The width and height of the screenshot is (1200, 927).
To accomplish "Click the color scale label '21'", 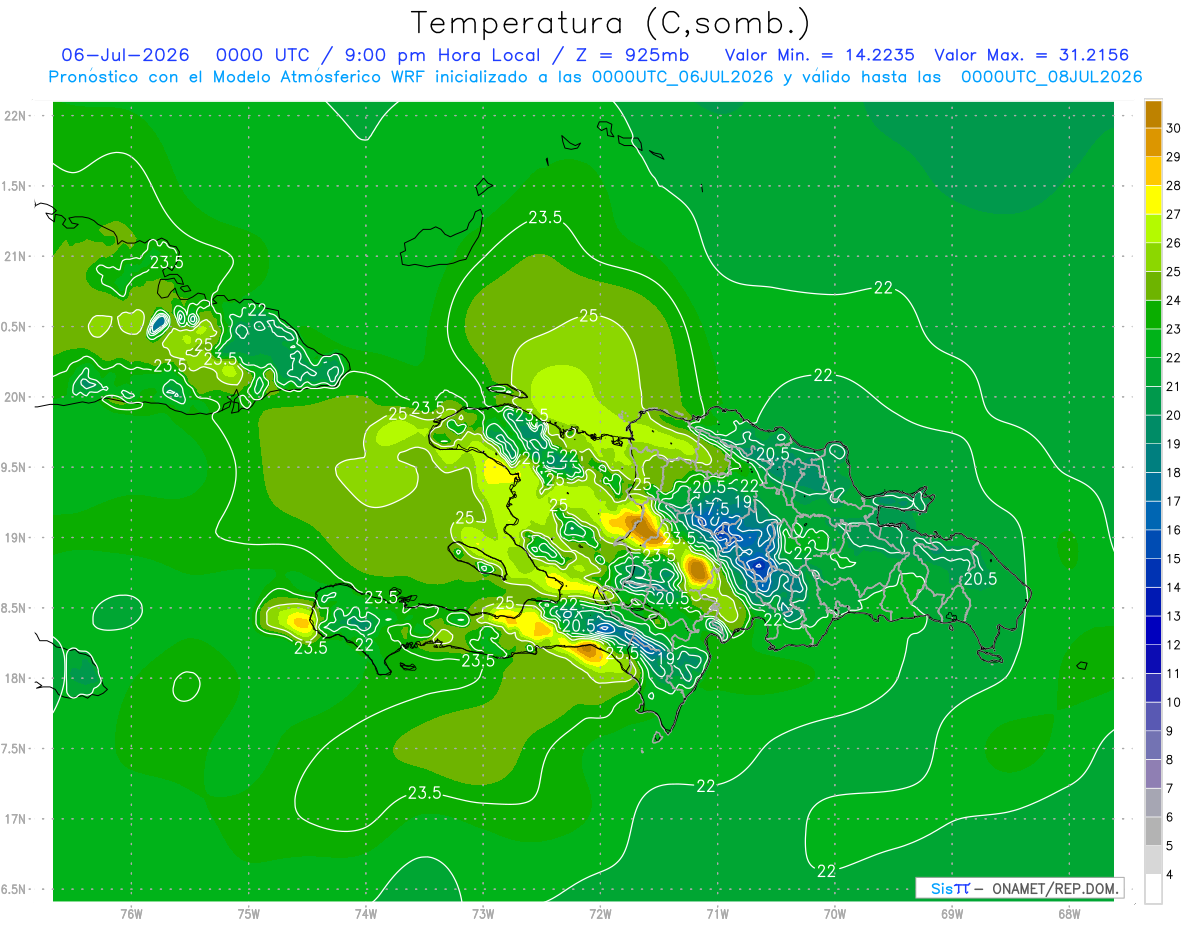I will pyautogui.click(x=1174, y=386).
